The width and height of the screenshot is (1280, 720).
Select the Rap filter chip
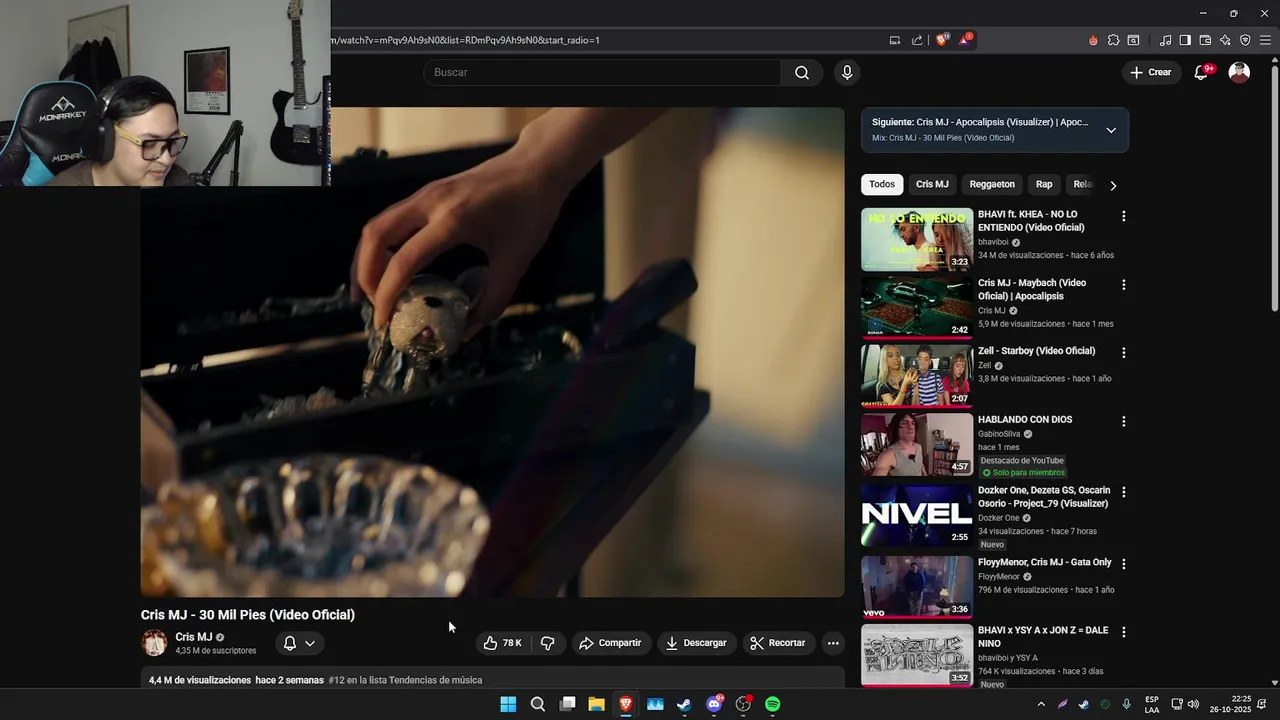(x=1044, y=184)
